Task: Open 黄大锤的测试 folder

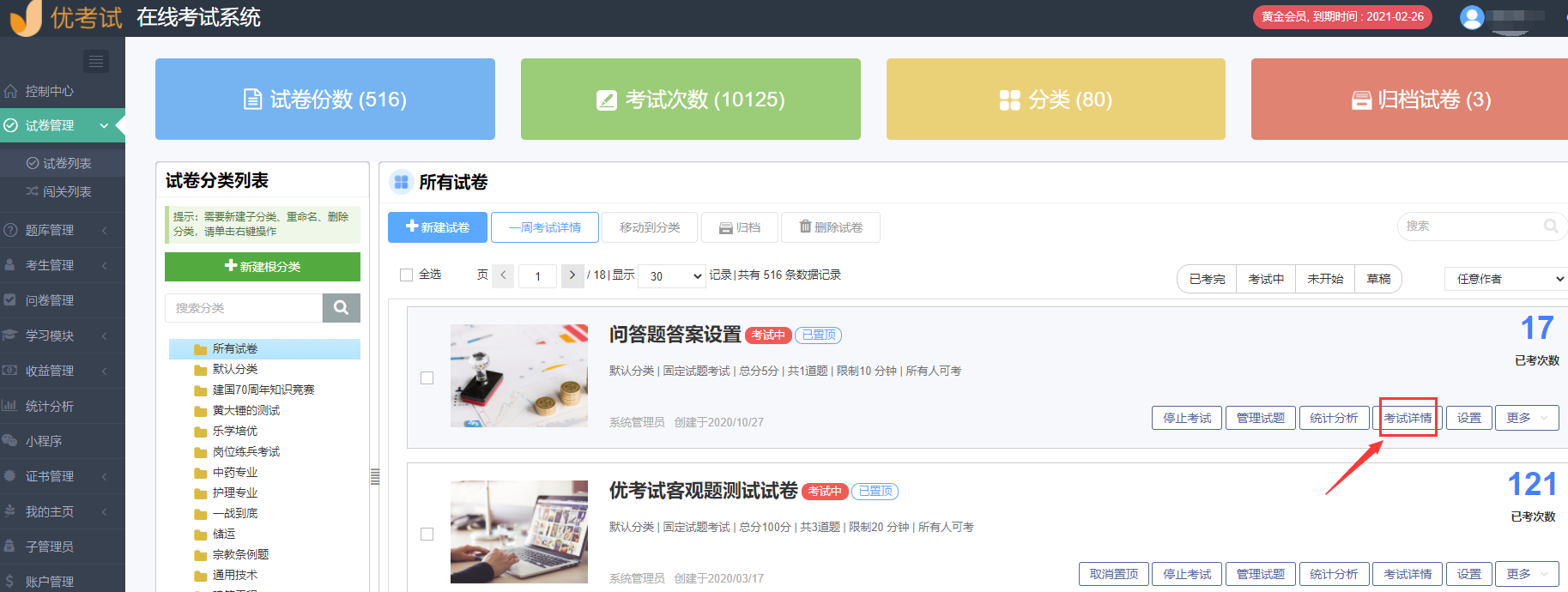Action: 237,410
